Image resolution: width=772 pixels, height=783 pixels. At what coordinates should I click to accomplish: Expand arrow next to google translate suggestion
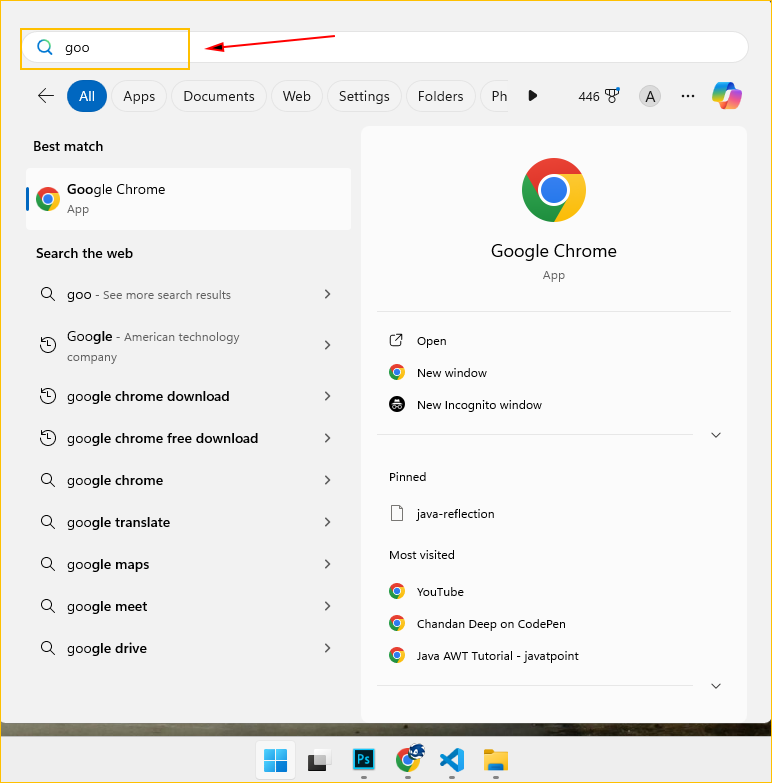pos(327,522)
